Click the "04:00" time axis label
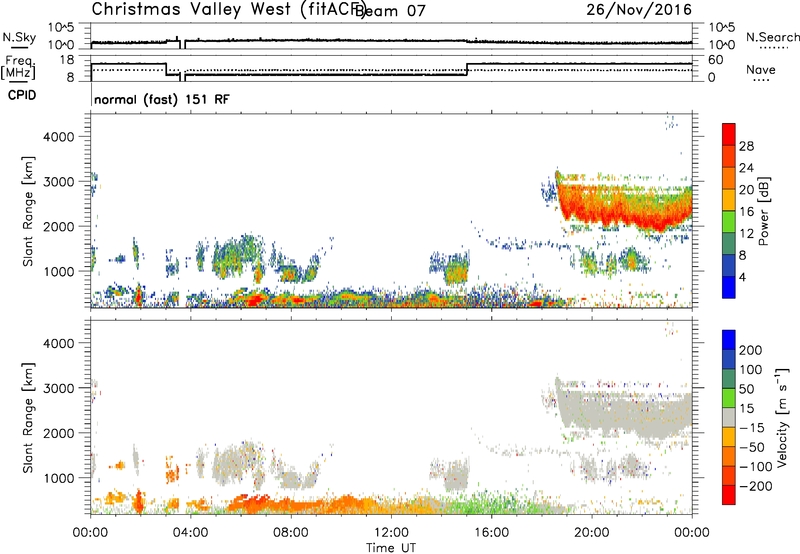The image size is (800, 554). pyautogui.click(x=190, y=533)
